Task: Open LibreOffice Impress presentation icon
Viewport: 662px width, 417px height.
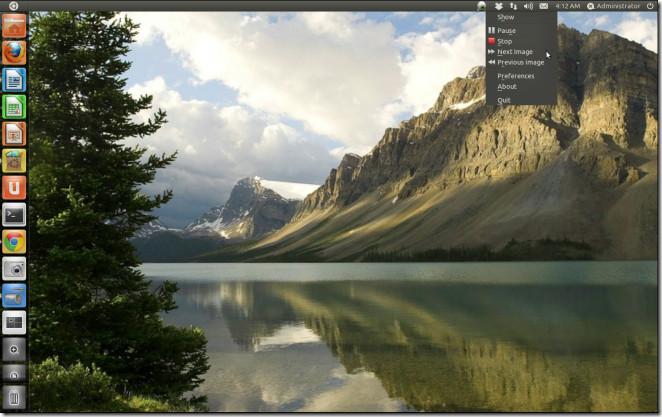Action: (14, 134)
